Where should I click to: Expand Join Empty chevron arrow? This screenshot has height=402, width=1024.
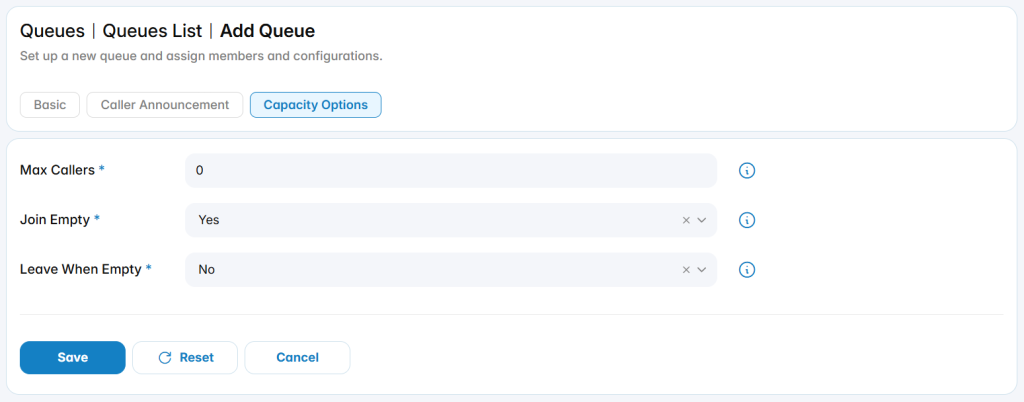point(702,221)
